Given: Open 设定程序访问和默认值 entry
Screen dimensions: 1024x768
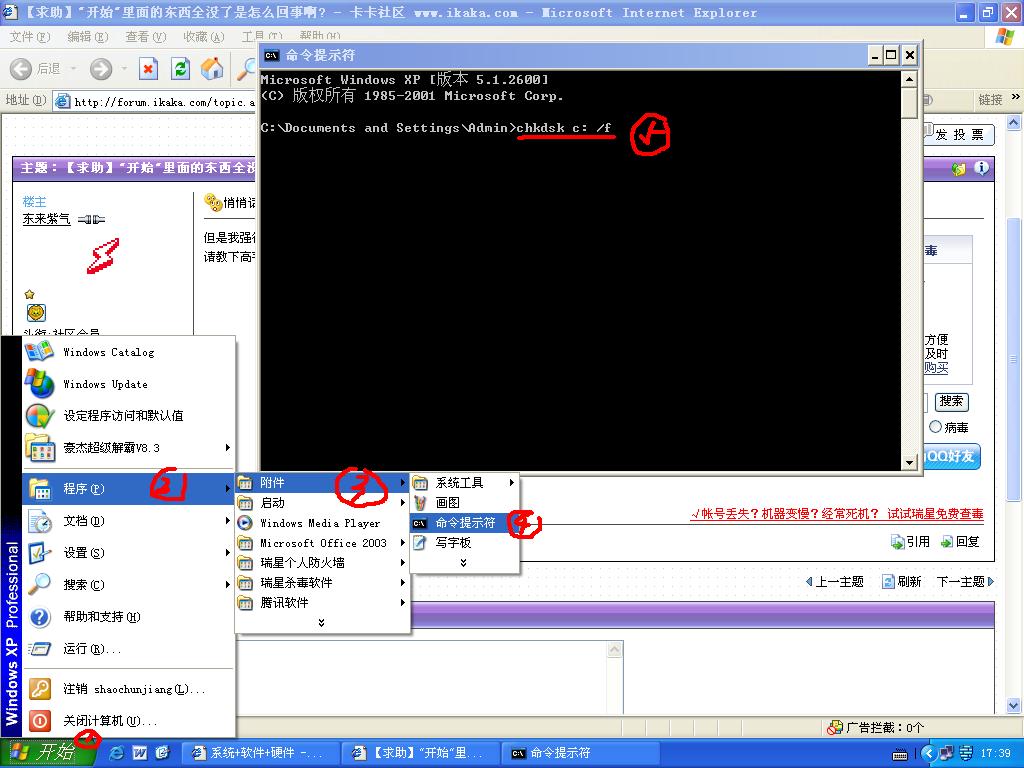Looking at the screenshot, I should click(x=129, y=415).
